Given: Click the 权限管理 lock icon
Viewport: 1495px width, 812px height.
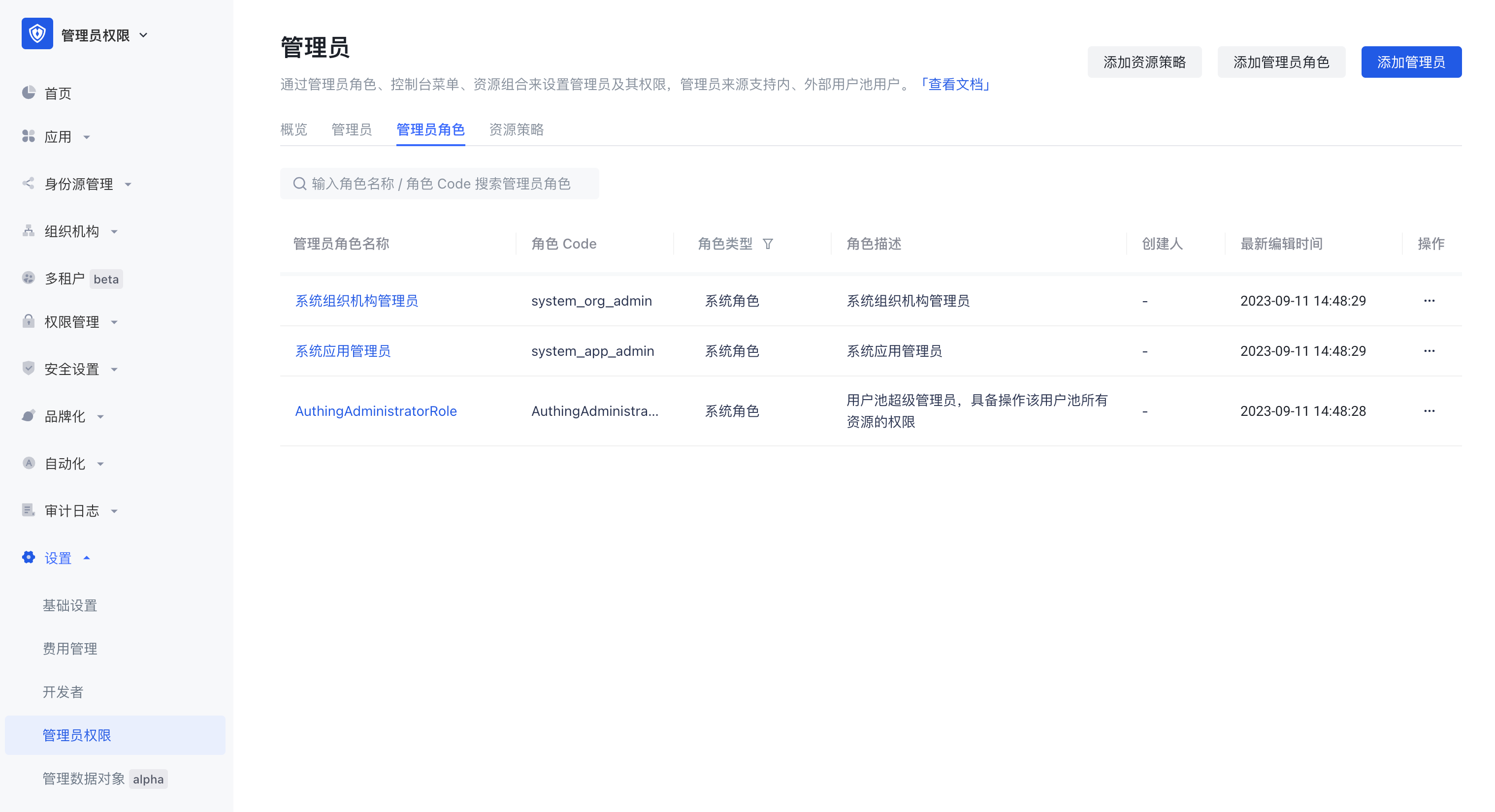Looking at the screenshot, I should click(x=29, y=321).
